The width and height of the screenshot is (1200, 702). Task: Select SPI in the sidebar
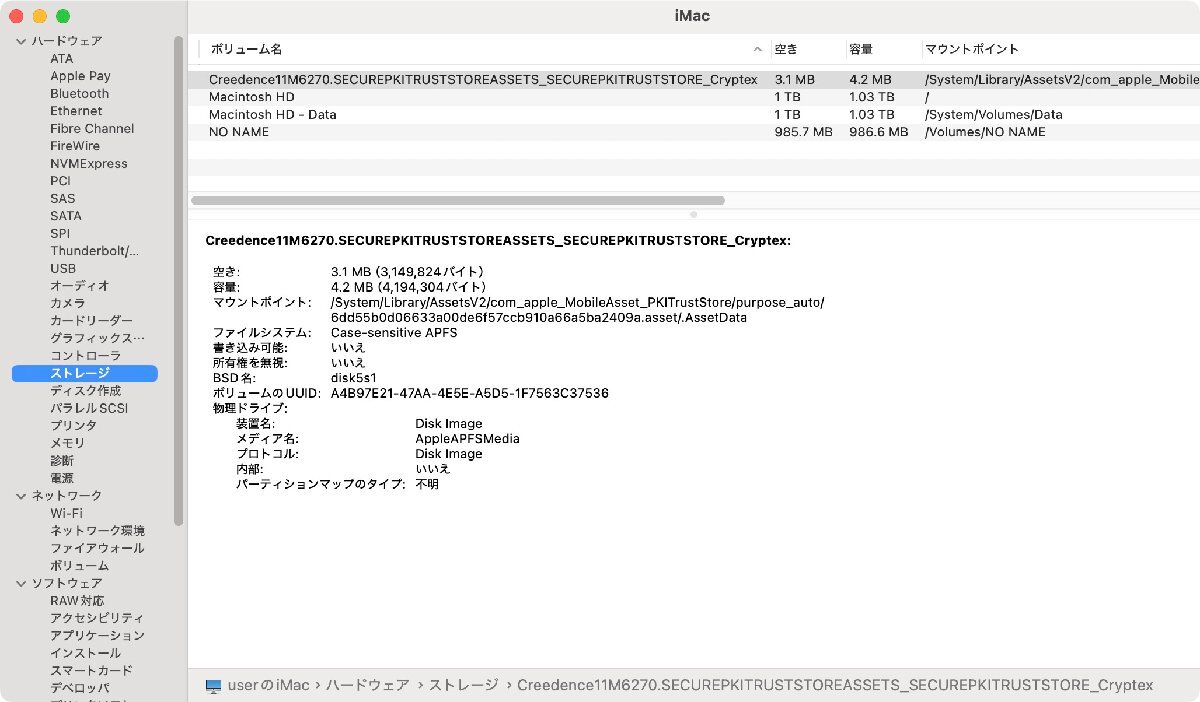pyautogui.click(x=60, y=234)
